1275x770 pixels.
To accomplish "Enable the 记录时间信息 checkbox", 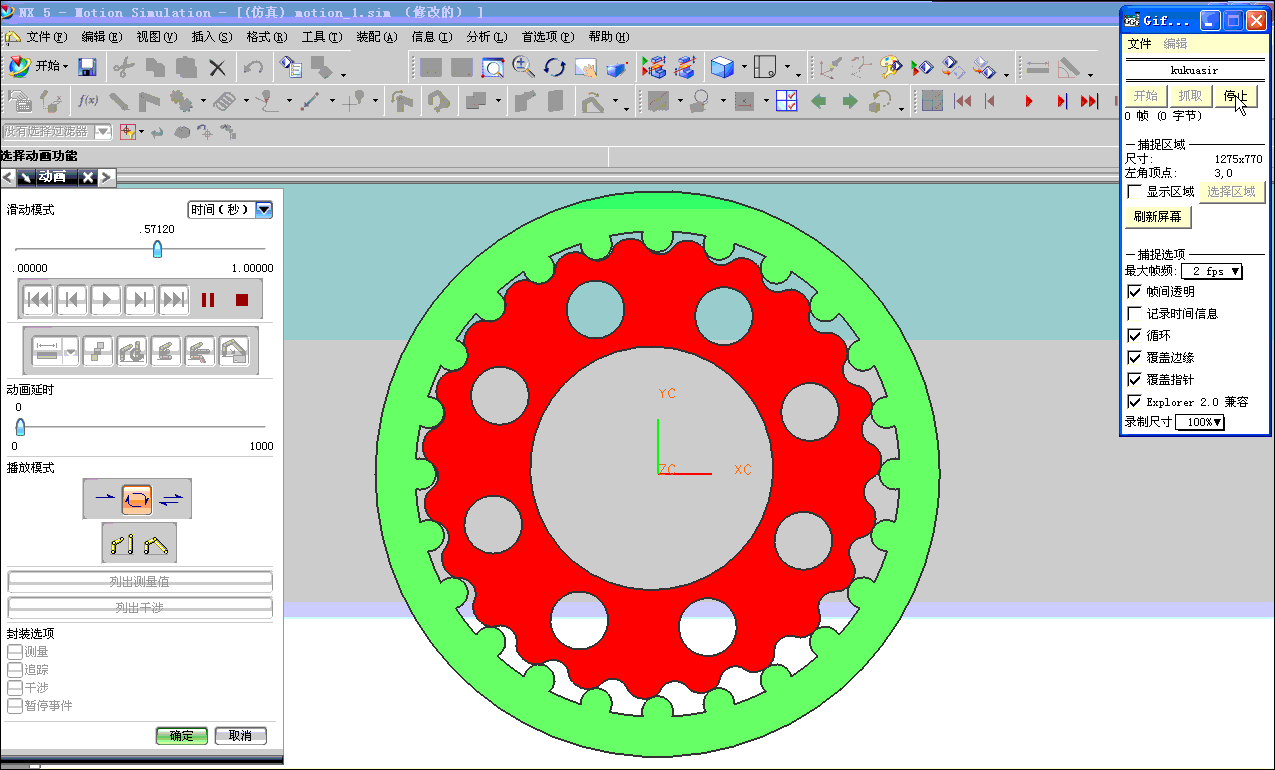I will (1134, 313).
